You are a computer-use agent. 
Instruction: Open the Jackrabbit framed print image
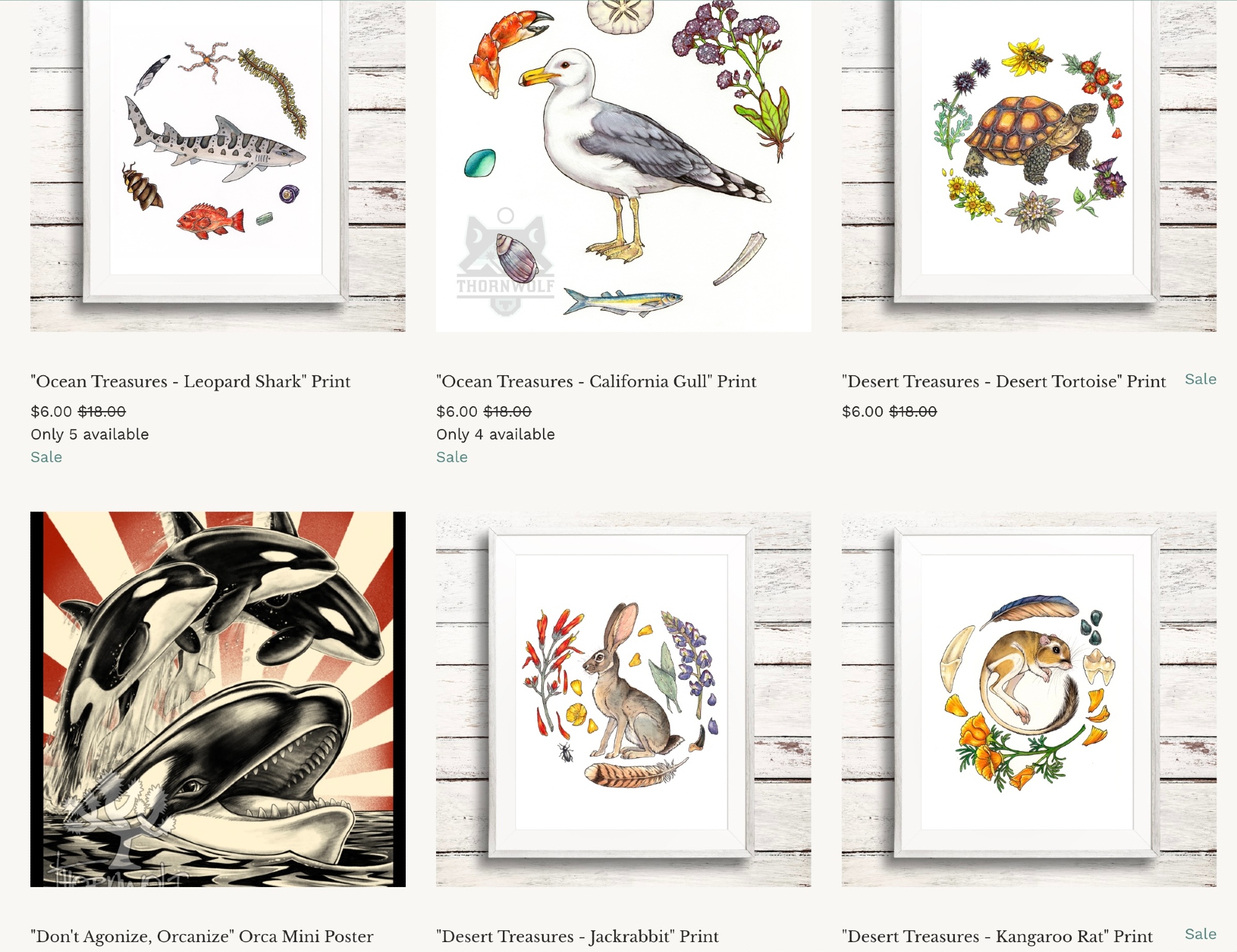click(x=623, y=699)
